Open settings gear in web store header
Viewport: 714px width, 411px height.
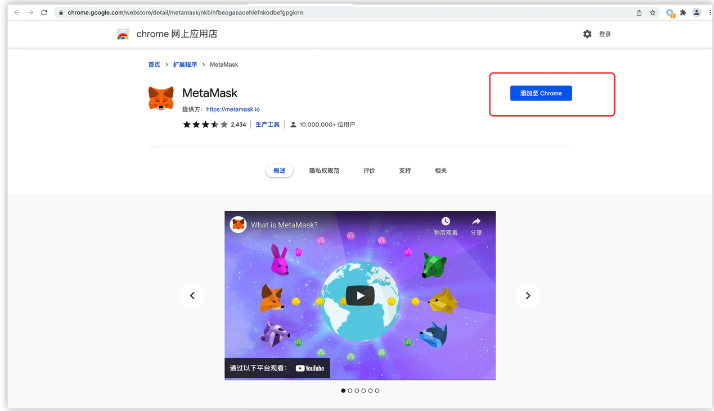tap(587, 34)
